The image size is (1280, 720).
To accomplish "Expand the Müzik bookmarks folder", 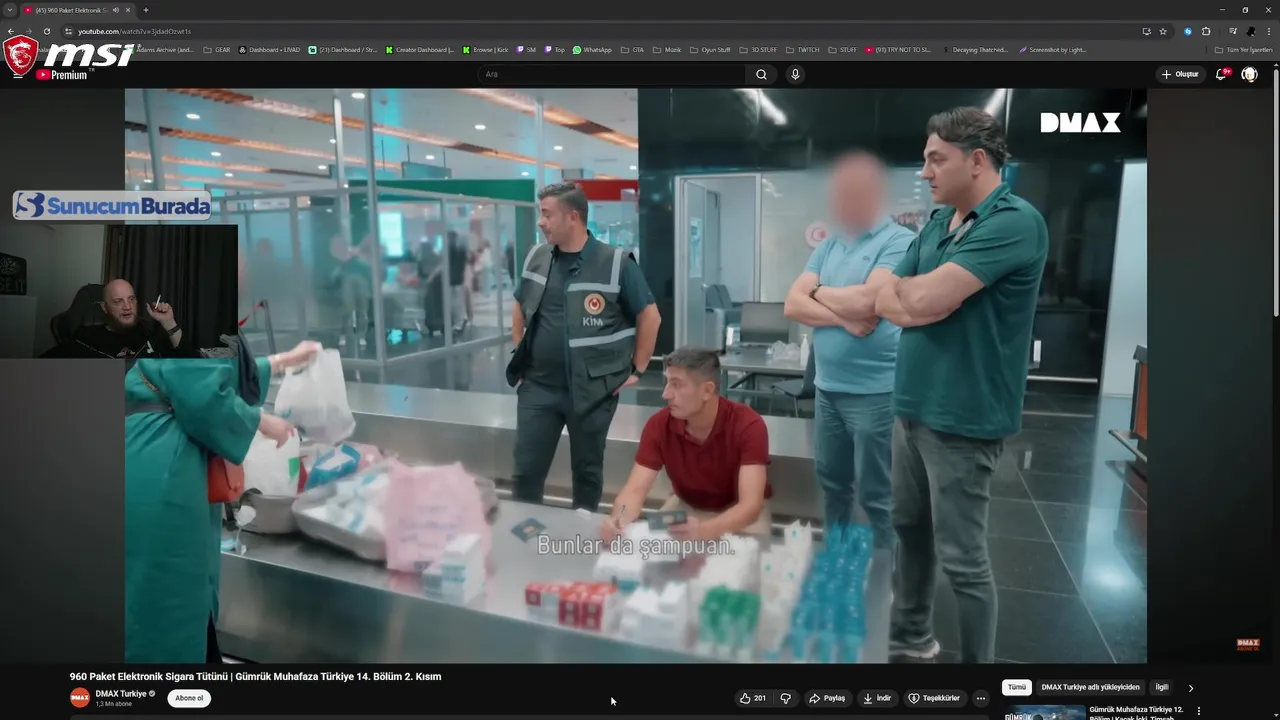I will point(667,49).
